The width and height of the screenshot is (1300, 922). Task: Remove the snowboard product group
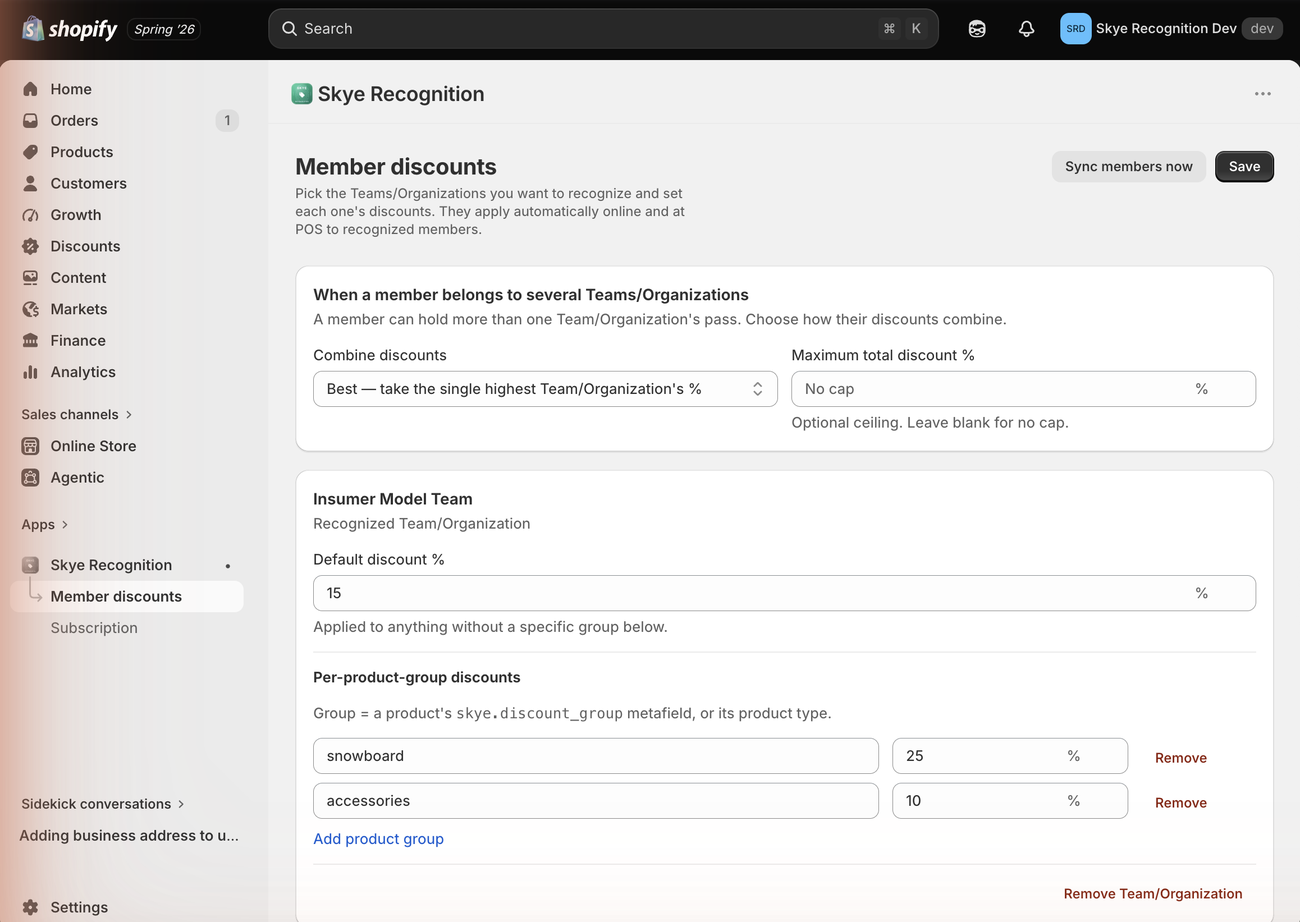tap(1181, 758)
